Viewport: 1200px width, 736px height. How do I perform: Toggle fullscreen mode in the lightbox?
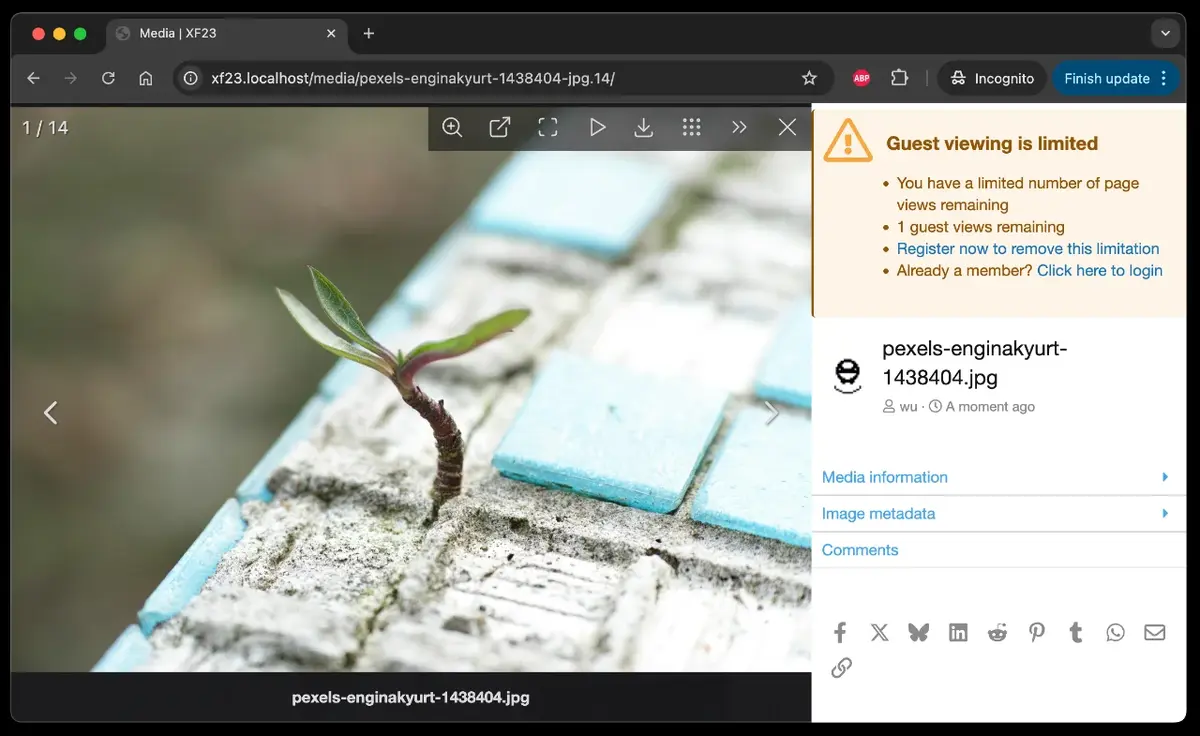point(548,127)
